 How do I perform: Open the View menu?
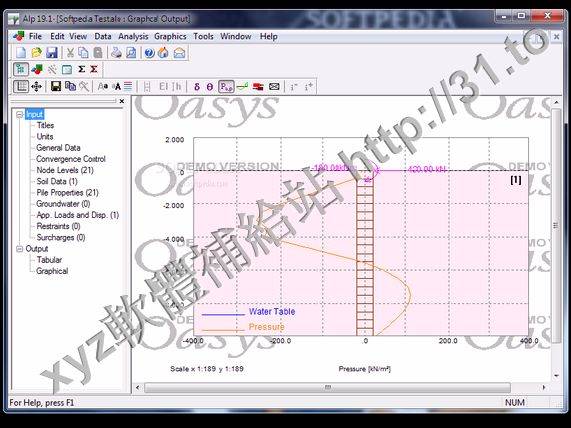pyautogui.click(x=78, y=36)
